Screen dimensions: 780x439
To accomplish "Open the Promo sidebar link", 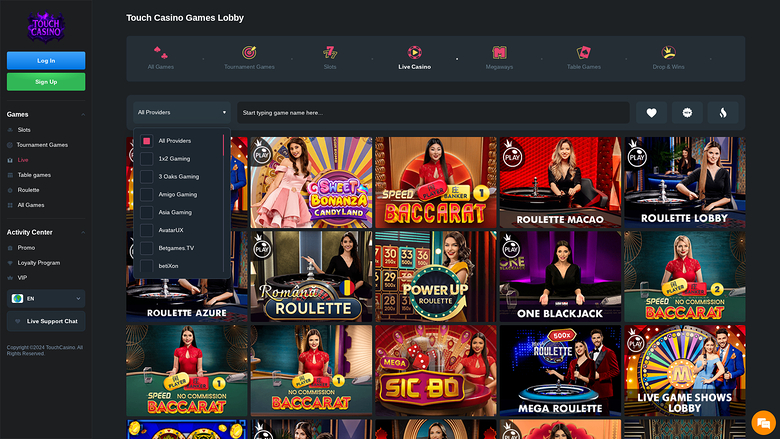I will tap(26, 248).
